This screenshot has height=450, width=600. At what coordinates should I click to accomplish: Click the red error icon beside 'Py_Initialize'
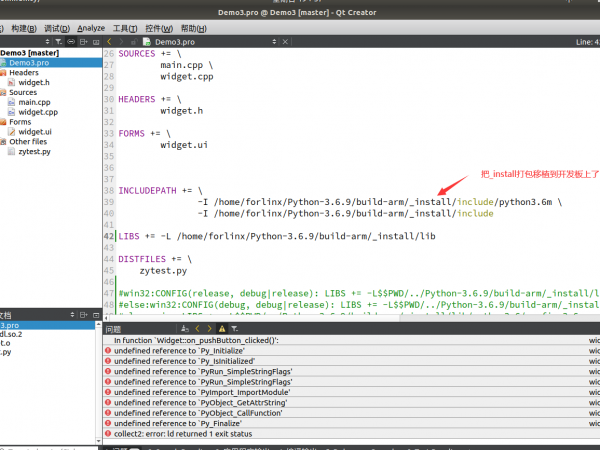click(108, 352)
